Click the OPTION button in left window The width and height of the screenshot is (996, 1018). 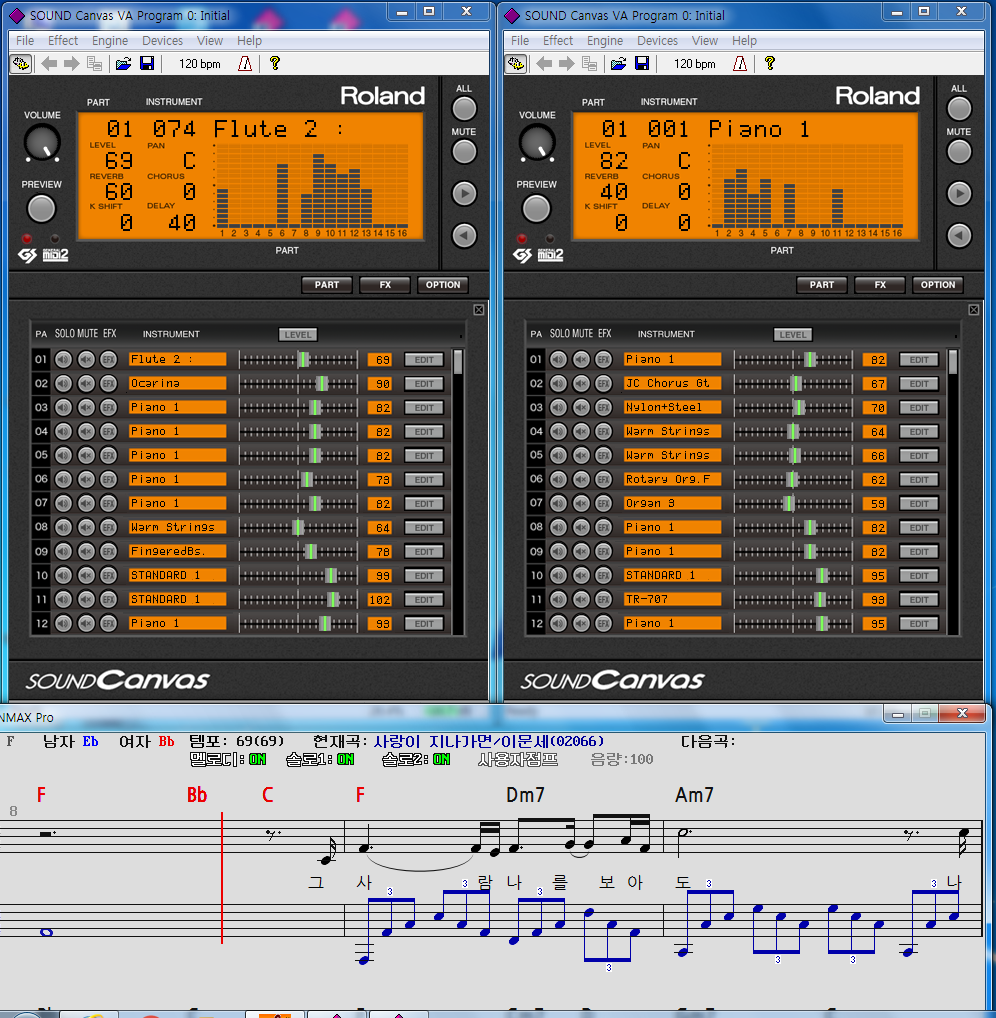pos(443,284)
